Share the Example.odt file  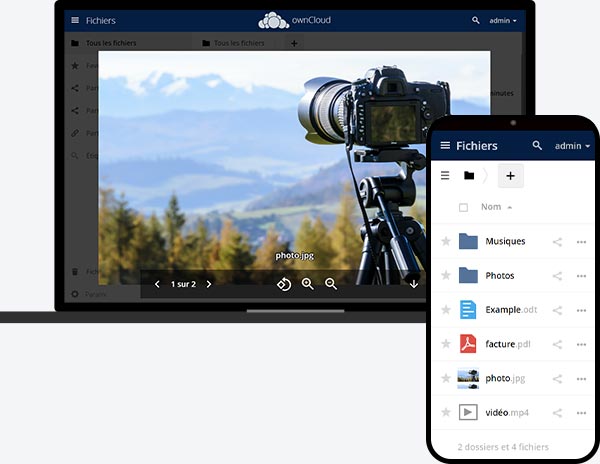click(558, 310)
